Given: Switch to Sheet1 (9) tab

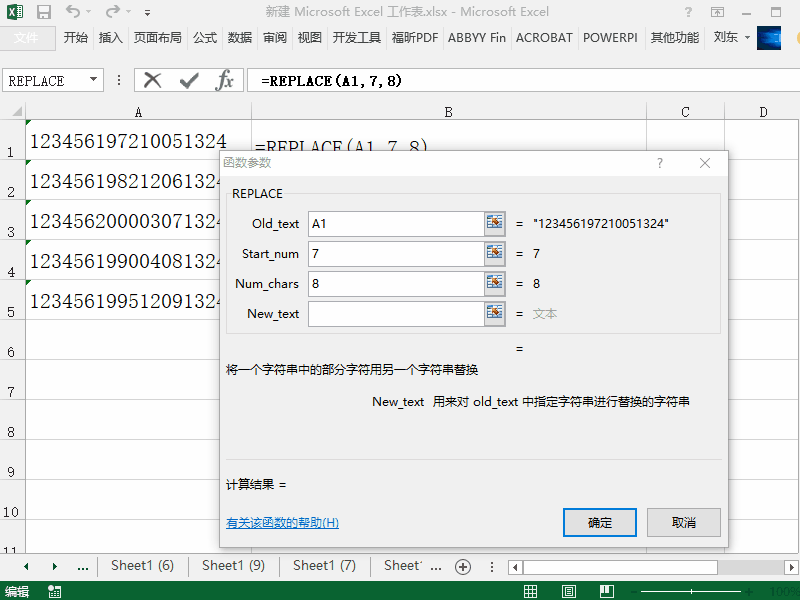Looking at the screenshot, I should pyautogui.click(x=233, y=566).
